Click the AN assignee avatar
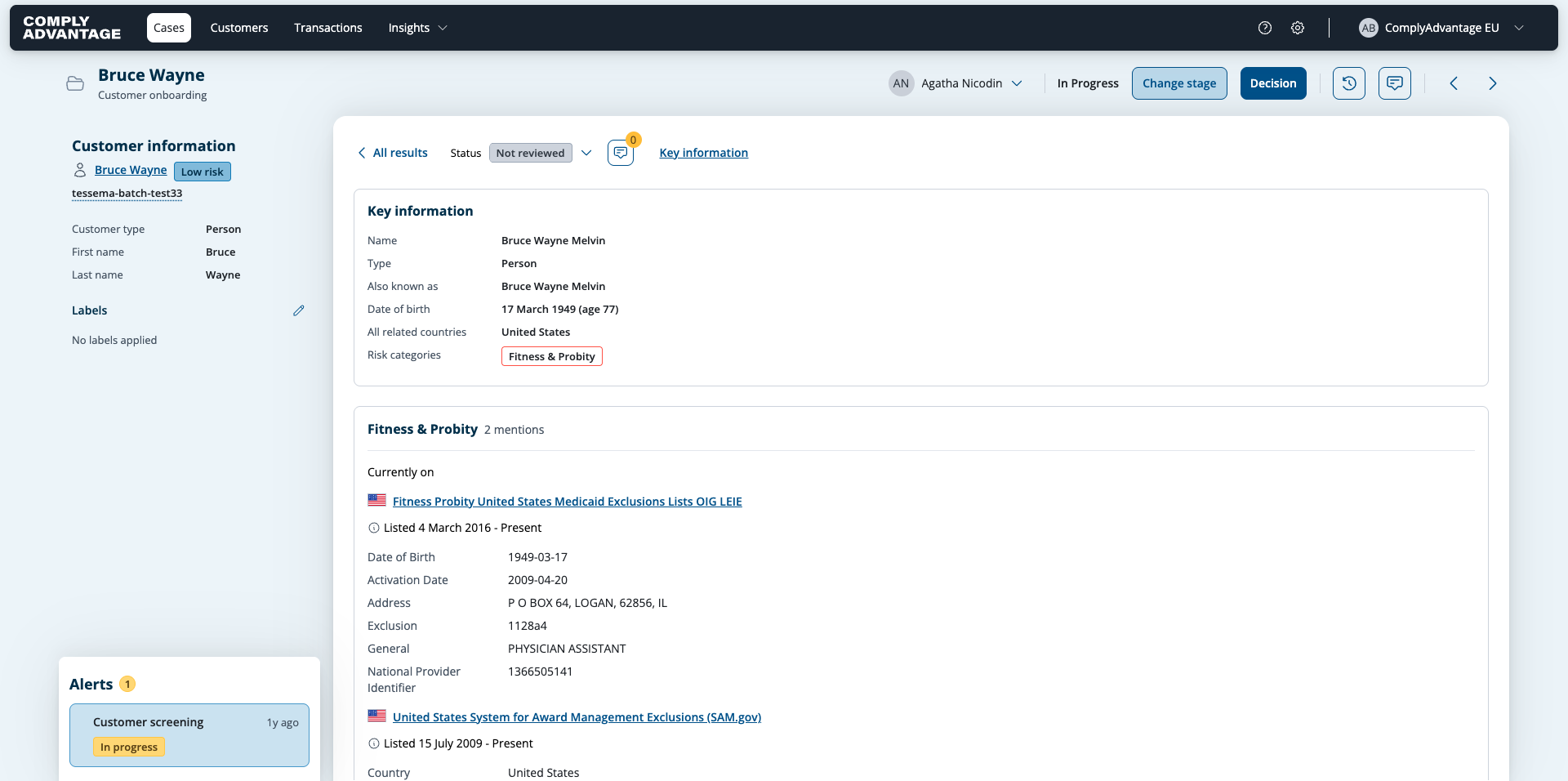 click(x=901, y=83)
